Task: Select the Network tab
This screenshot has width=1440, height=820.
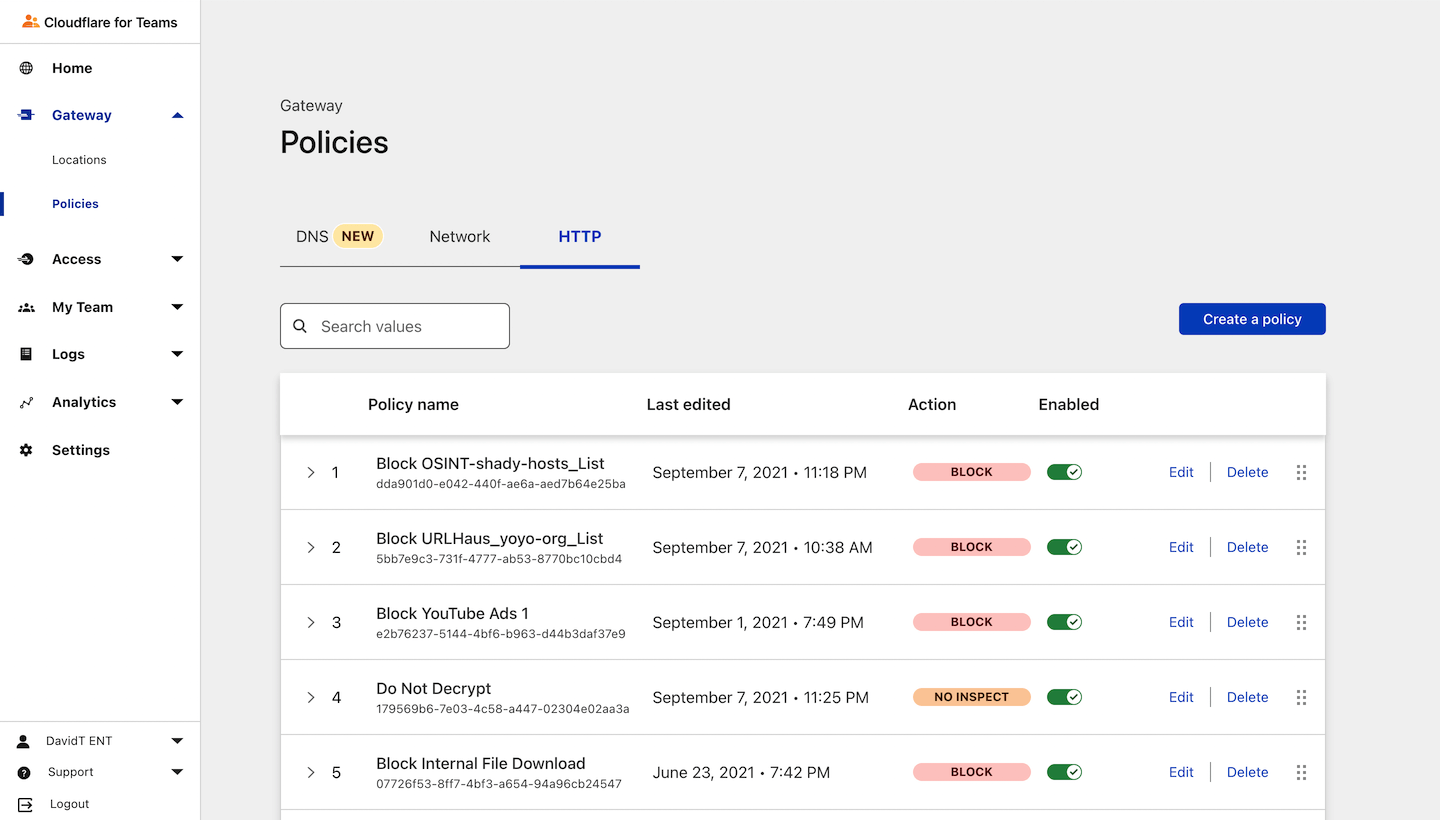Action: [x=459, y=236]
